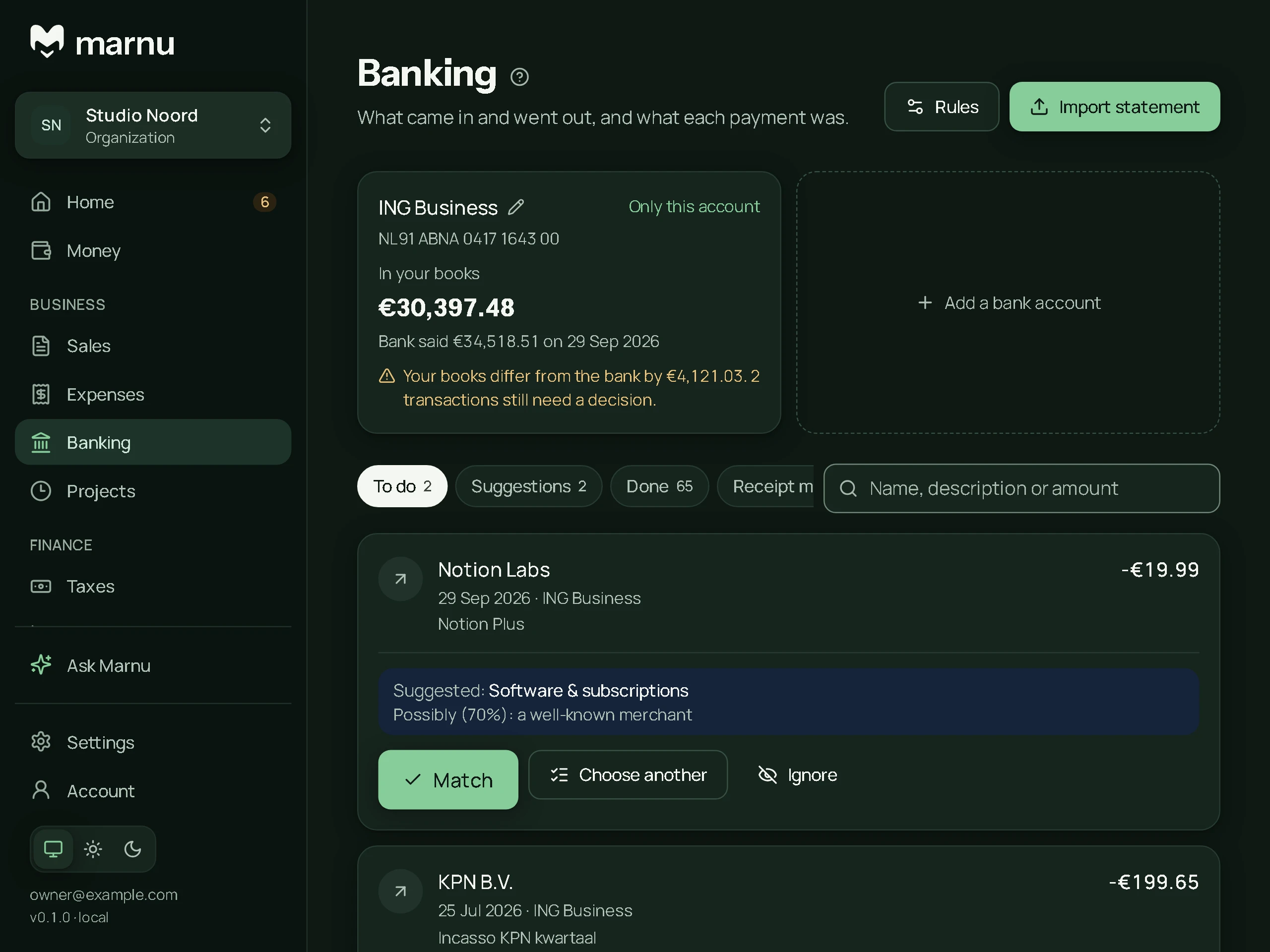This screenshot has width=1270, height=952.
Task: Open the Expenses page
Action: (x=153, y=394)
